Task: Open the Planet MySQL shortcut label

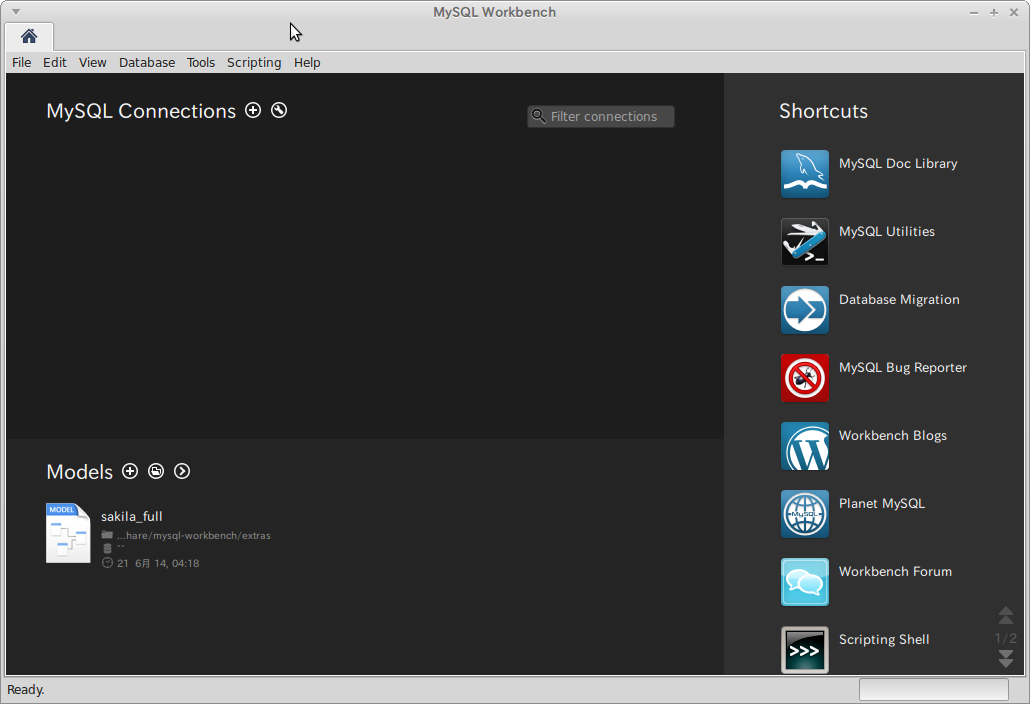Action: coord(882,504)
